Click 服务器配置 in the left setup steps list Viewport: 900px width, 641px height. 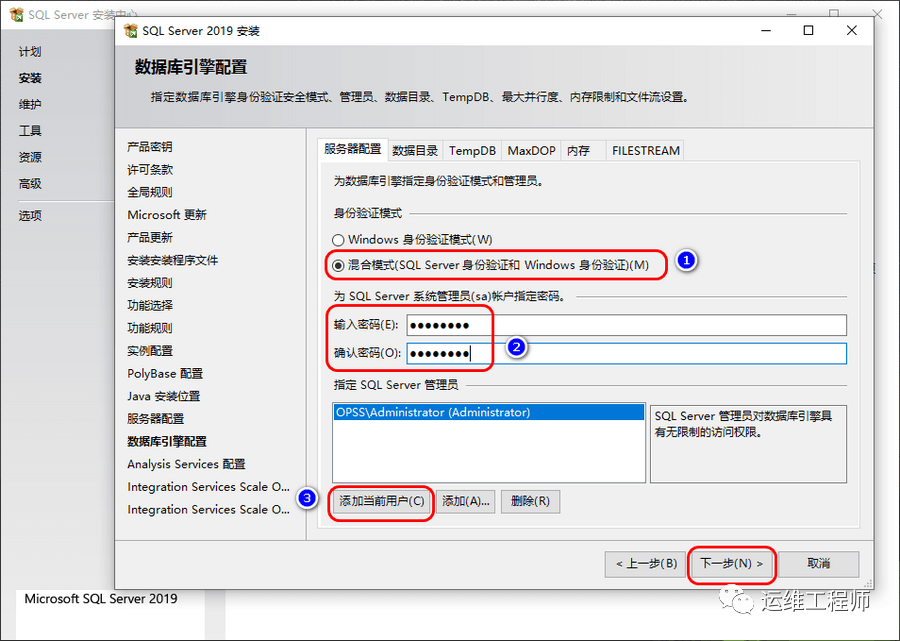(x=156, y=419)
